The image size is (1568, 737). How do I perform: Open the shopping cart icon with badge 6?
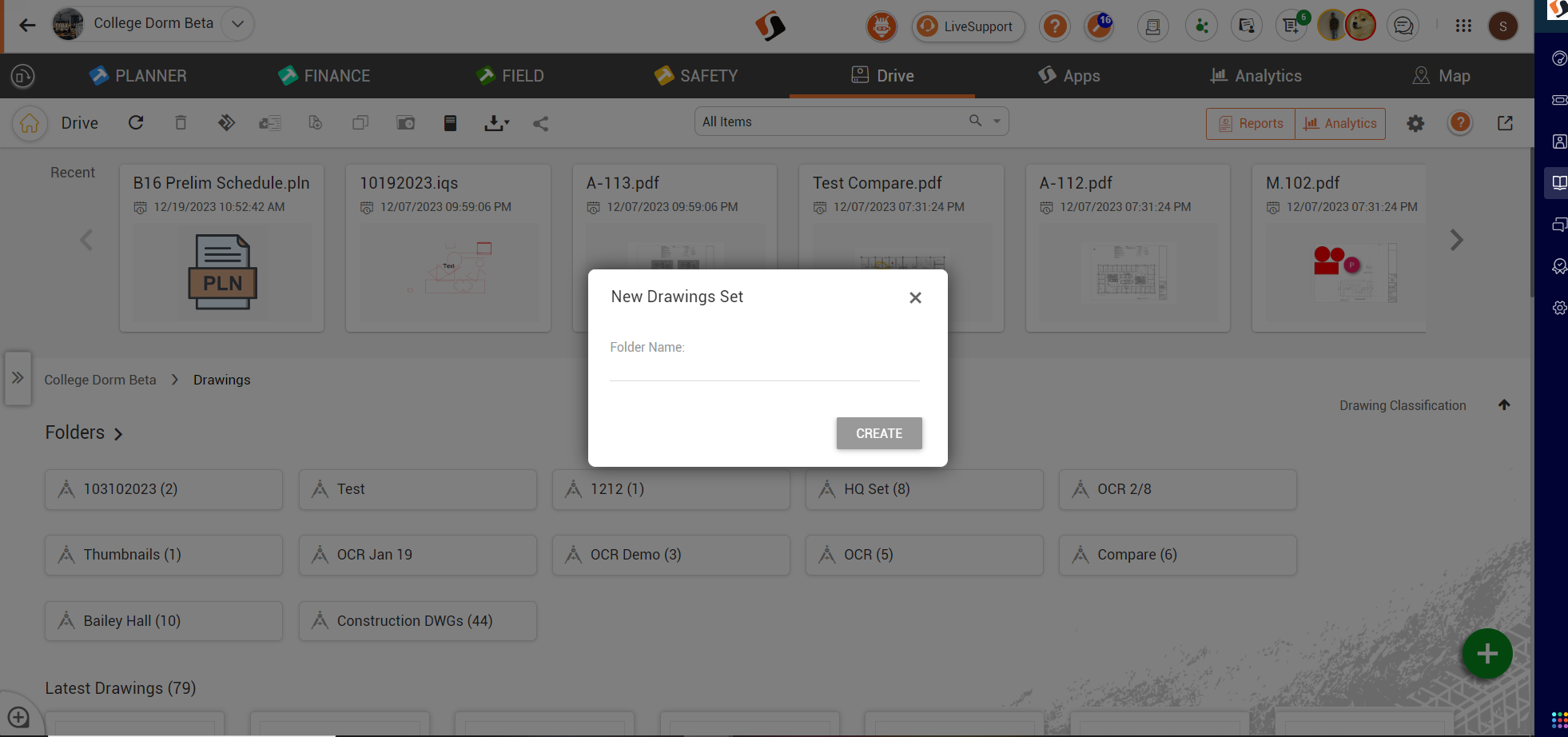1292,26
